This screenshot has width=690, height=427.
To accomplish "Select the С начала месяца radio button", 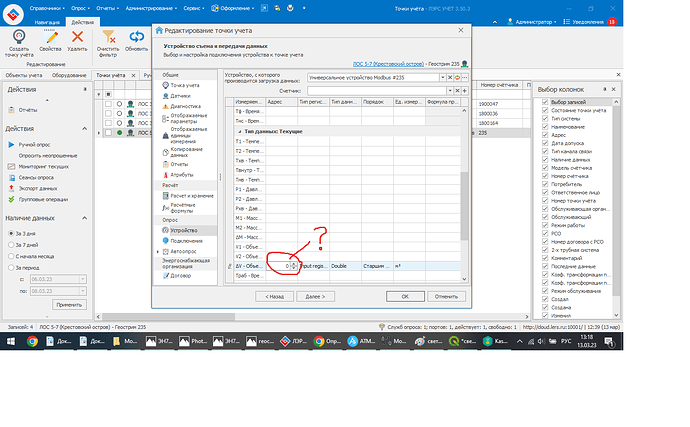I will 11,256.
